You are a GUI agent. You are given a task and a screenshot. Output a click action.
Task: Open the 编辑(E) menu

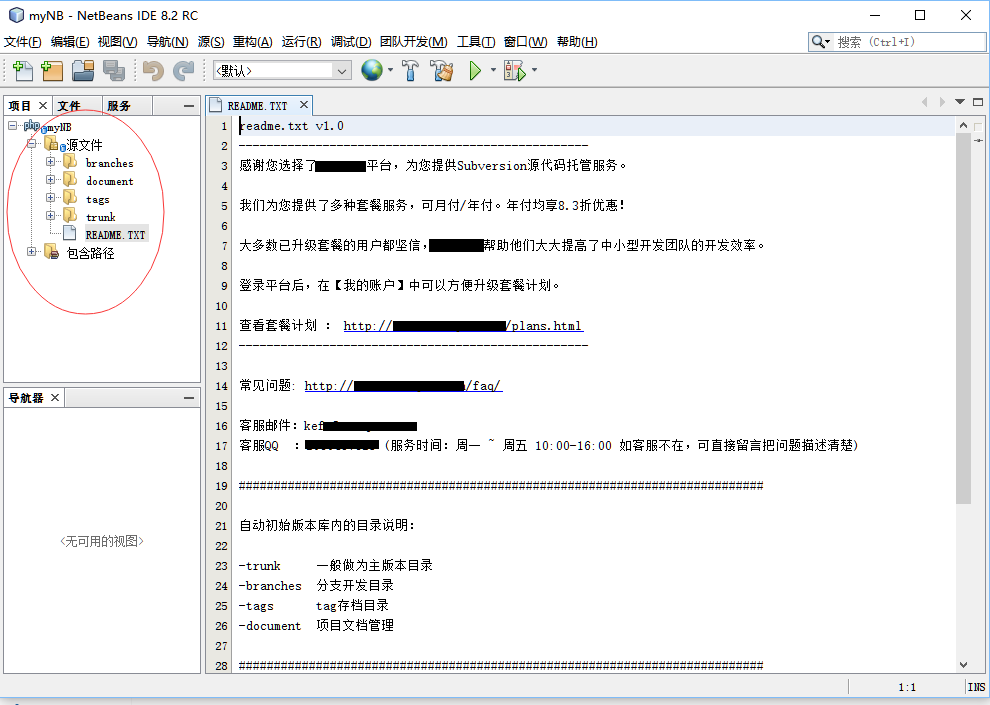click(70, 42)
